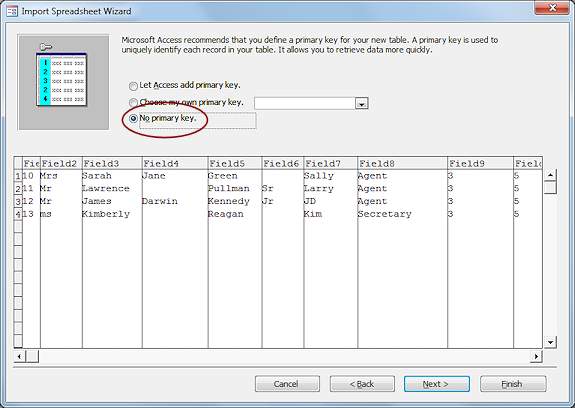Click the cell containing Lawrence
The width and height of the screenshot is (575, 408).
(x=112, y=189)
